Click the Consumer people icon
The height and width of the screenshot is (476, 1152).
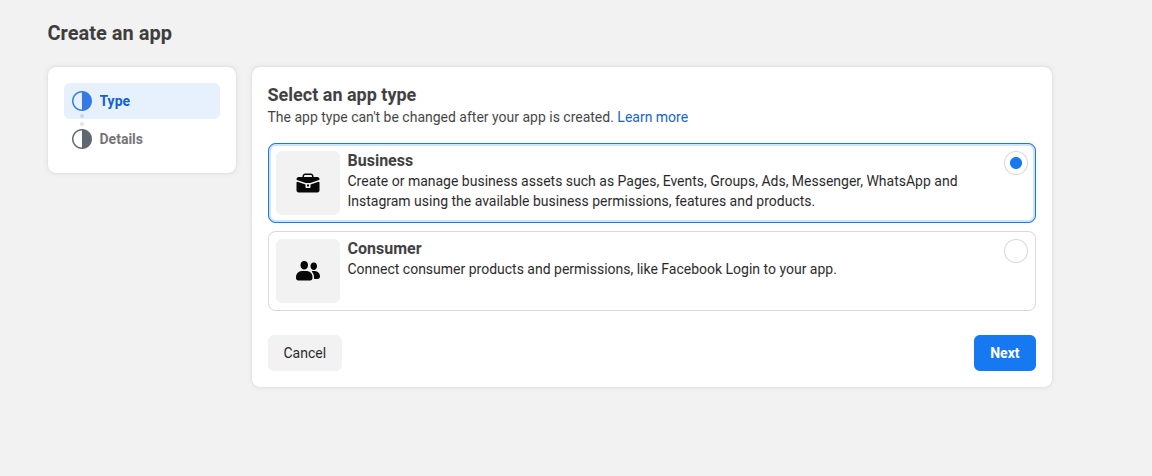click(x=308, y=271)
